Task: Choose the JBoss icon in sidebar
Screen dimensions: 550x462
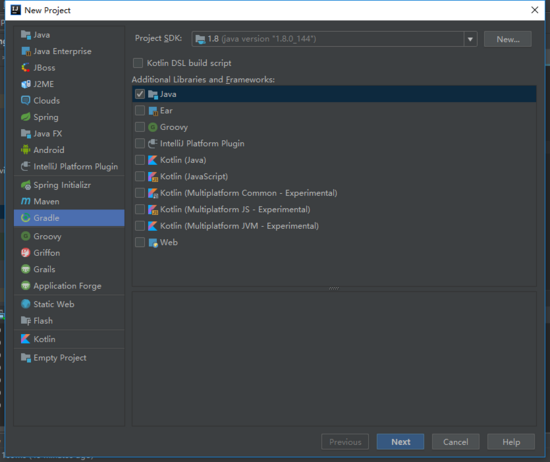Action: [26, 68]
